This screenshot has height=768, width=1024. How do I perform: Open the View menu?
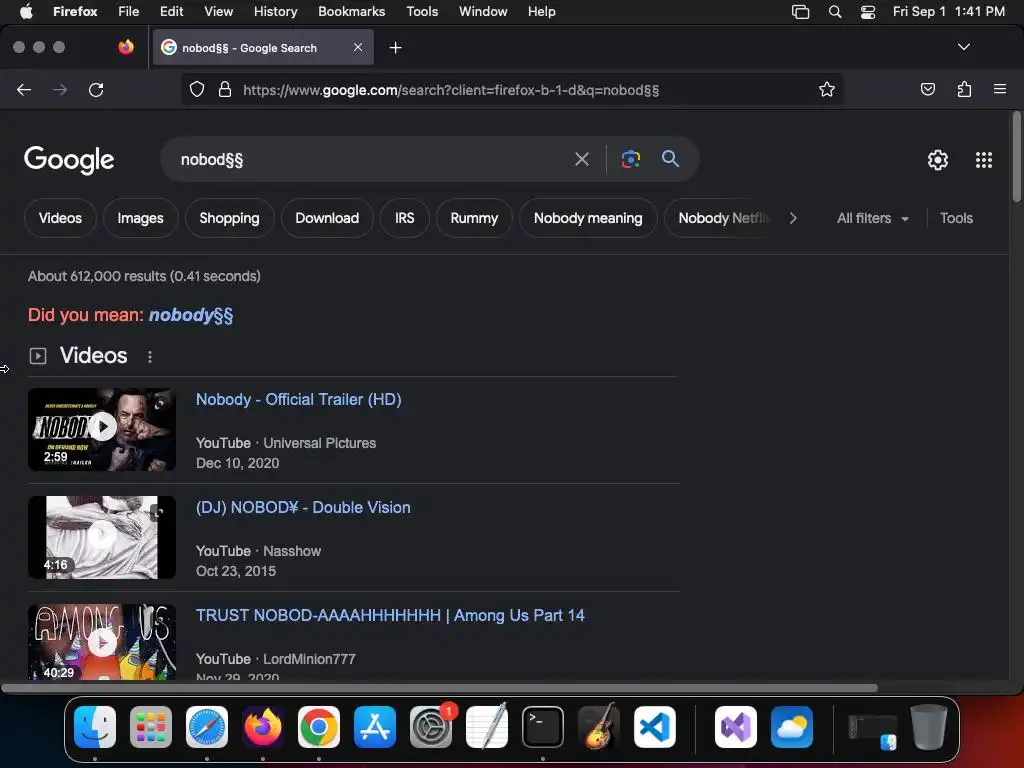(218, 11)
